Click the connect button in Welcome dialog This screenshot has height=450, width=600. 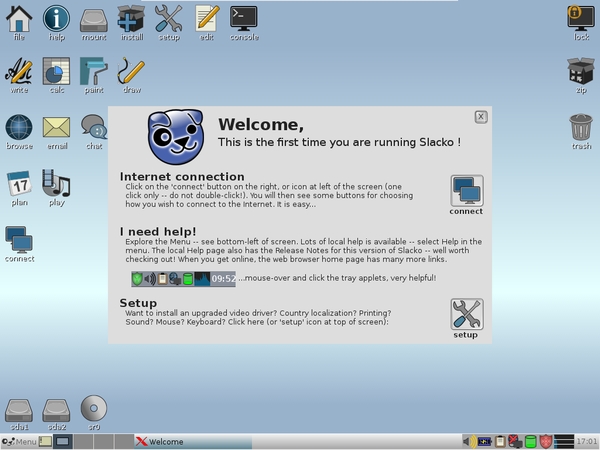tap(467, 191)
